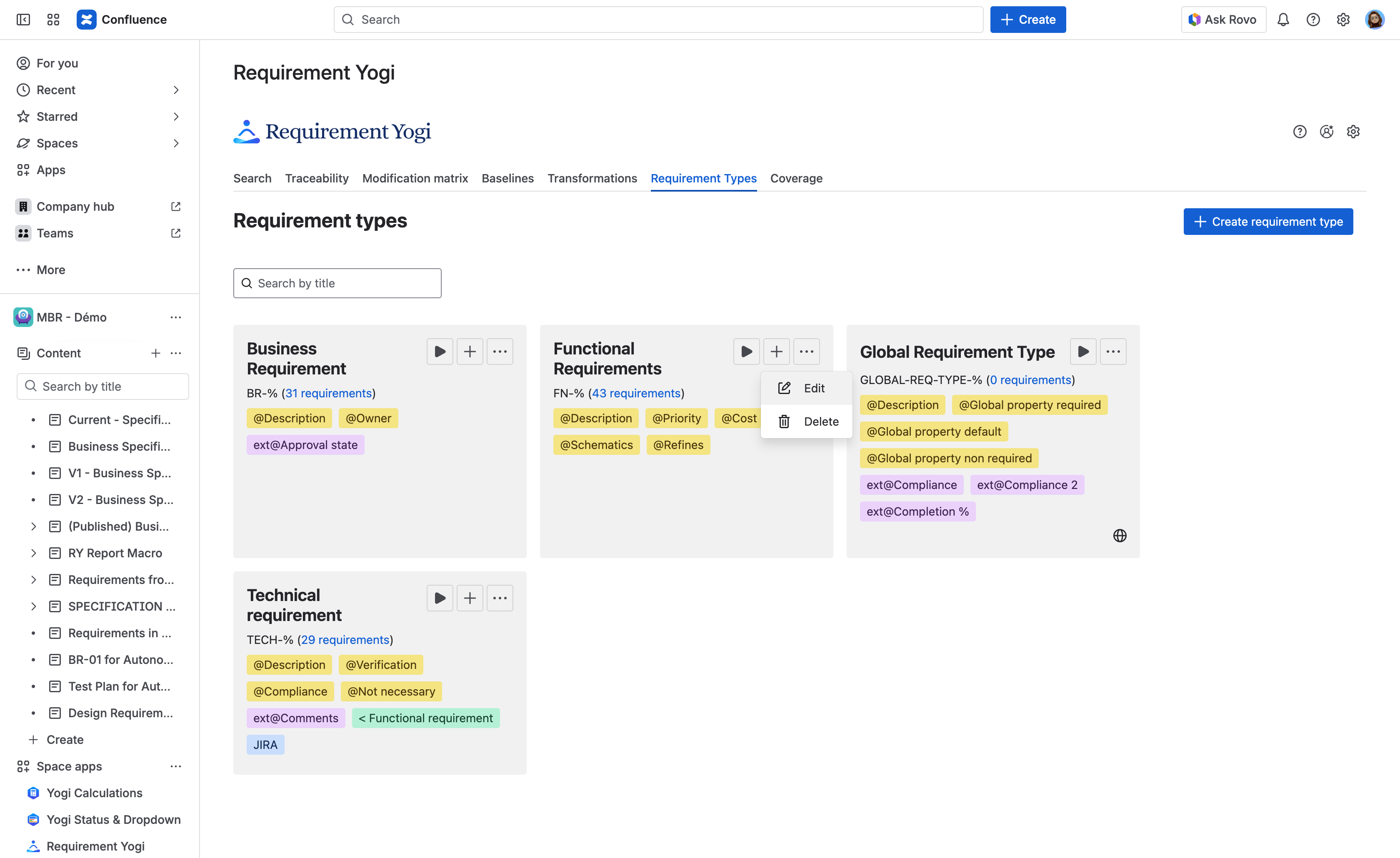This screenshot has height=858, width=1400.
Task: Click the Search by title field
Action: (x=337, y=283)
